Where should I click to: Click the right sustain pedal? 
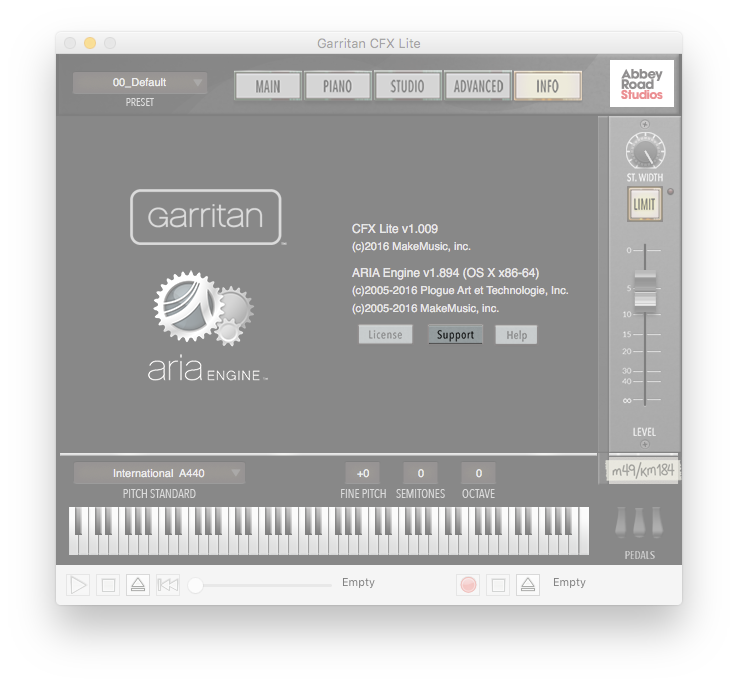657,523
